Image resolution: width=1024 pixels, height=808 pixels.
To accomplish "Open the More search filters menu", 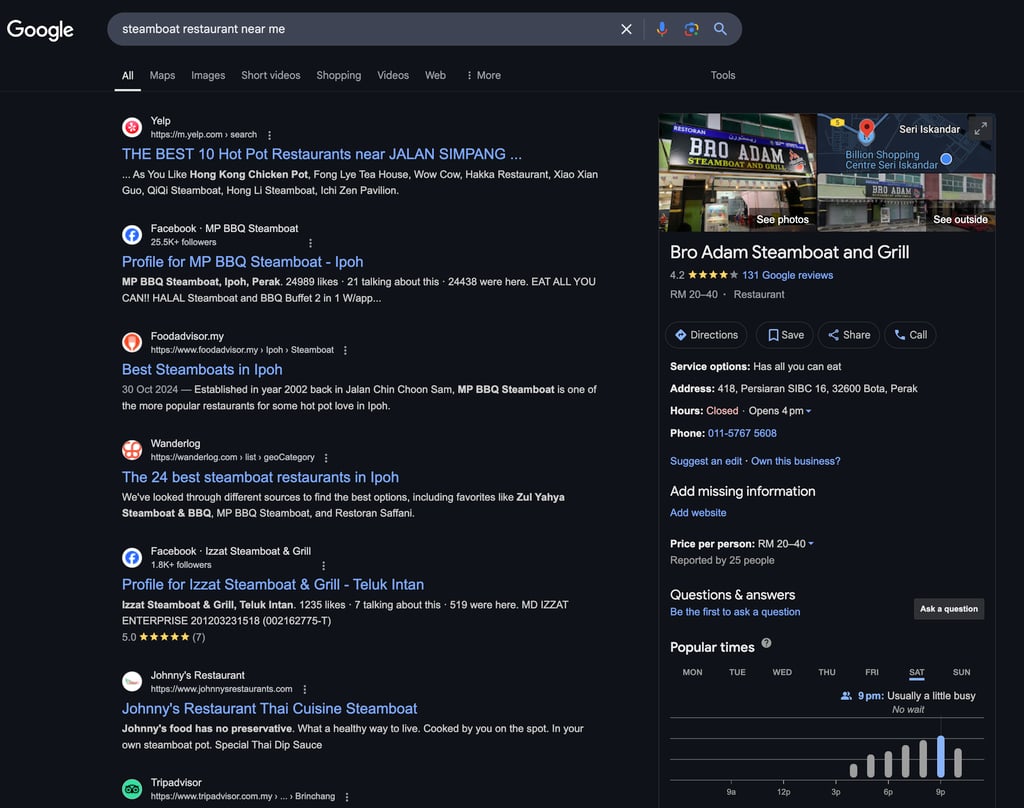I will (484, 75).
